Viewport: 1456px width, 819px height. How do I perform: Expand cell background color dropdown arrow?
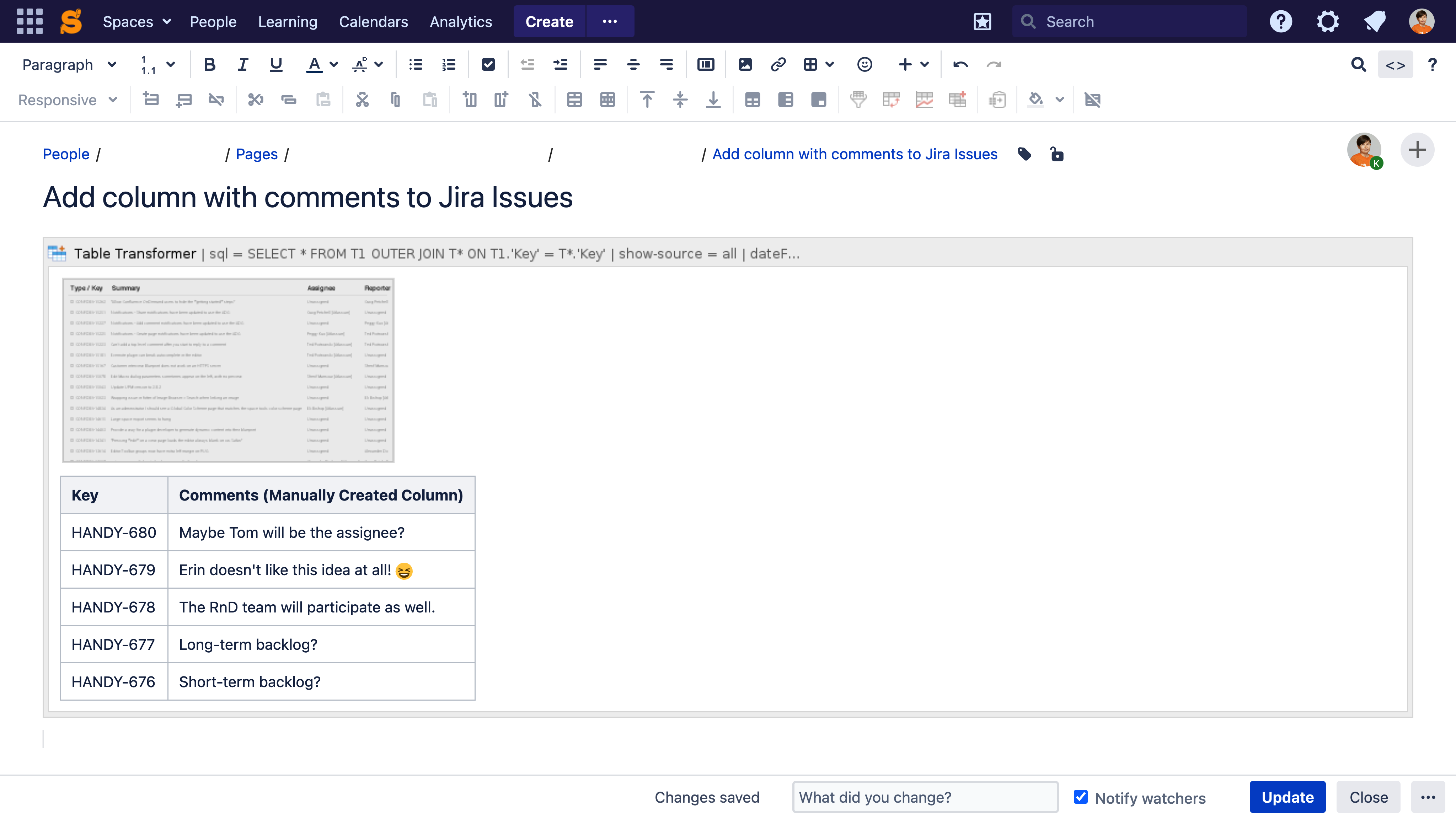pos(1060,100)
